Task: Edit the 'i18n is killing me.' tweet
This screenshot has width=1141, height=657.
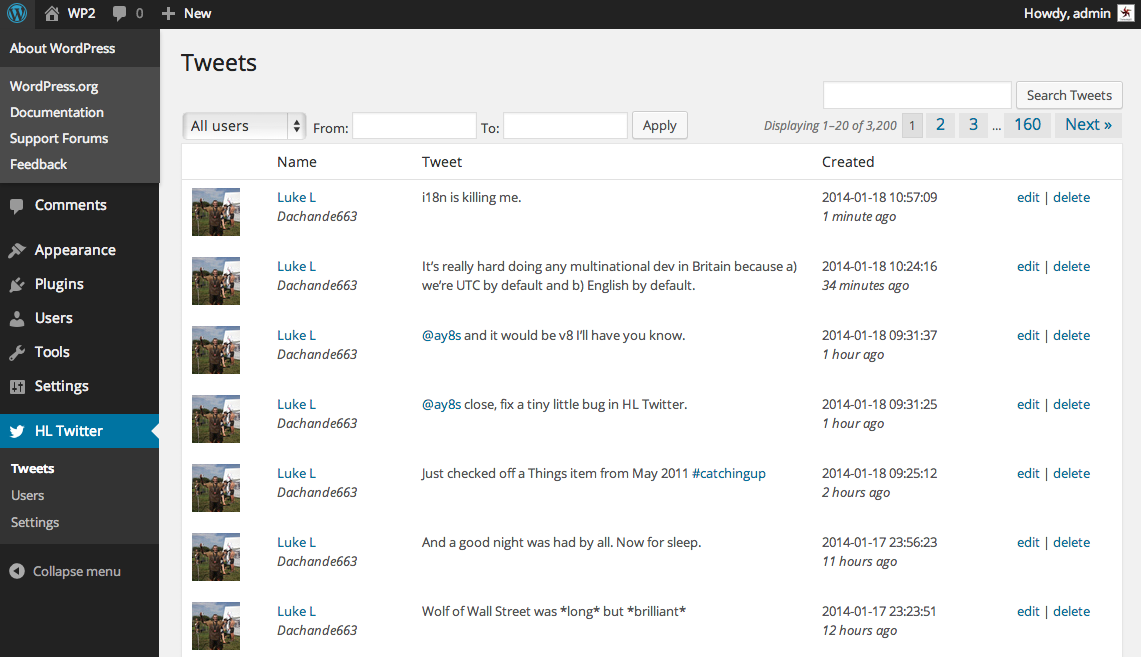Action: 1028,197
